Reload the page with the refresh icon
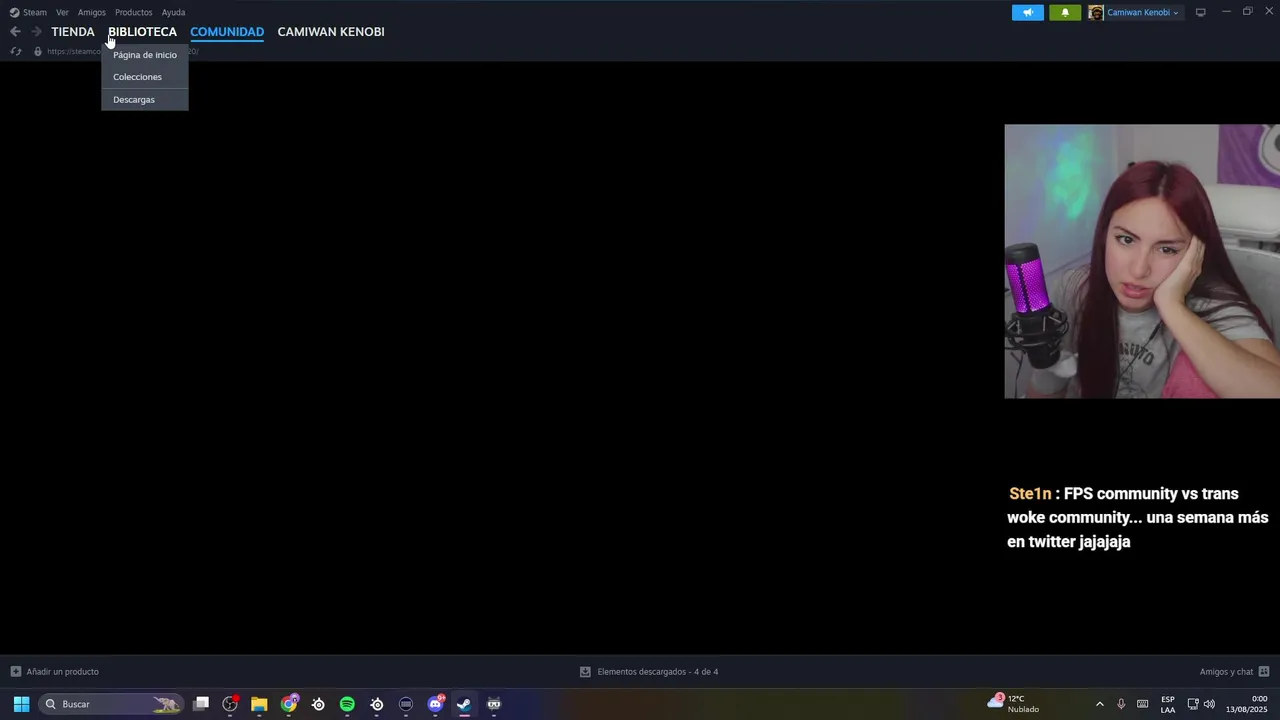 coord(15,51)
